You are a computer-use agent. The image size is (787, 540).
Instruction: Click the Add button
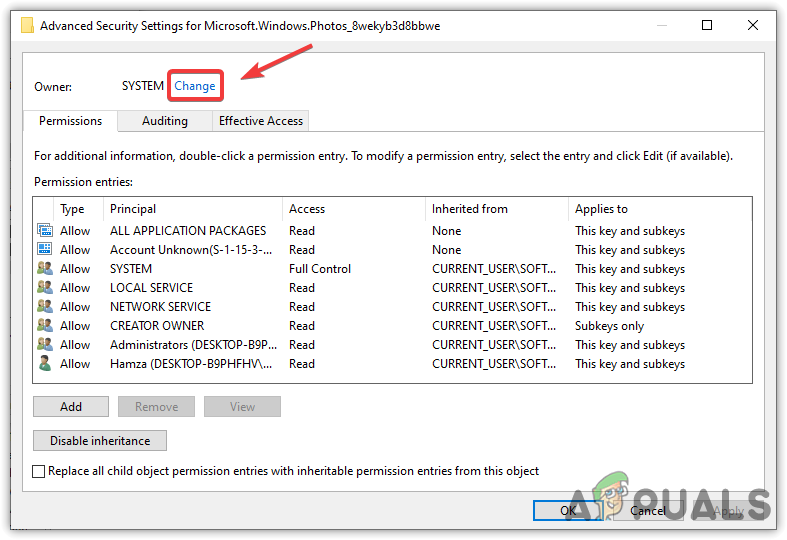tap(71, 407)
